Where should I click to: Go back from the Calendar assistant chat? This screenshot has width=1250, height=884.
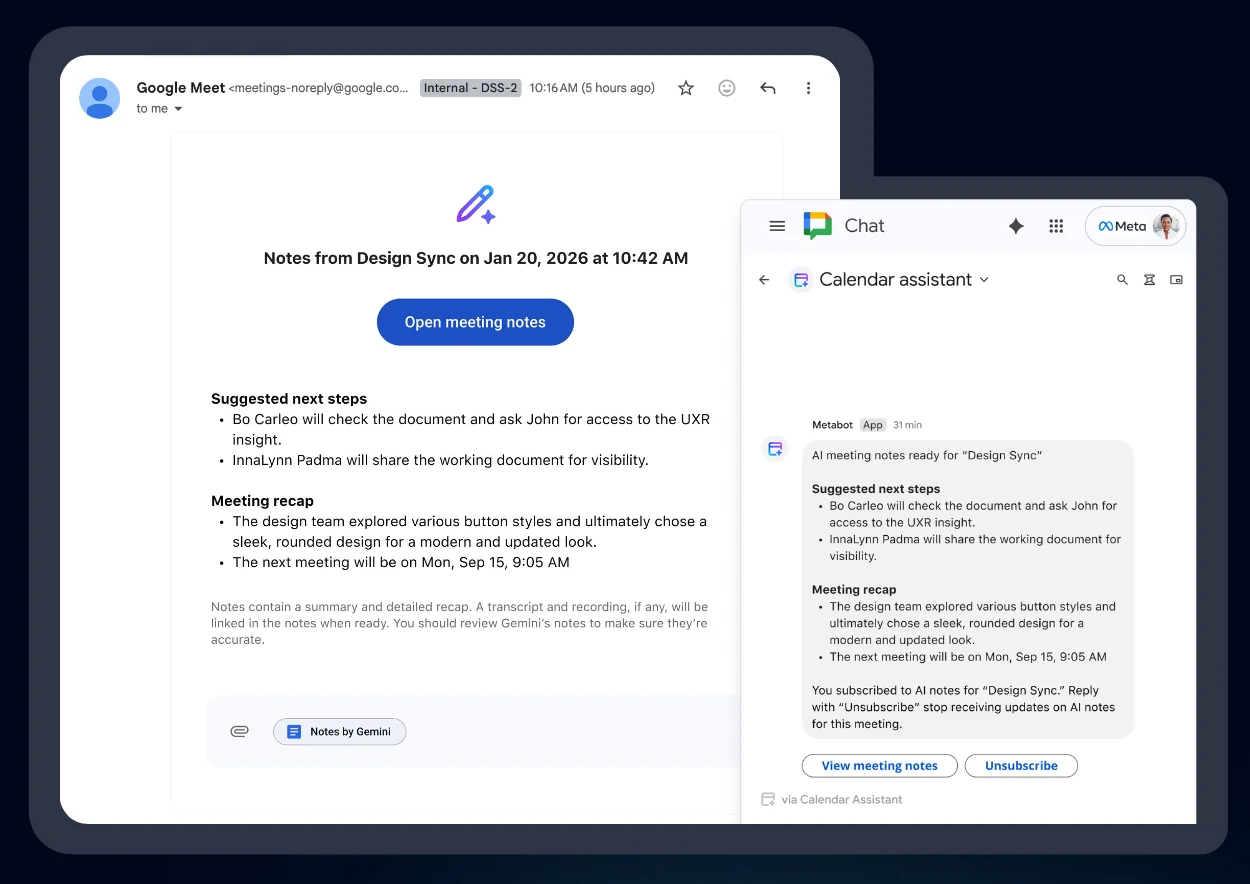pyautogui.click(x=764, y=280)
